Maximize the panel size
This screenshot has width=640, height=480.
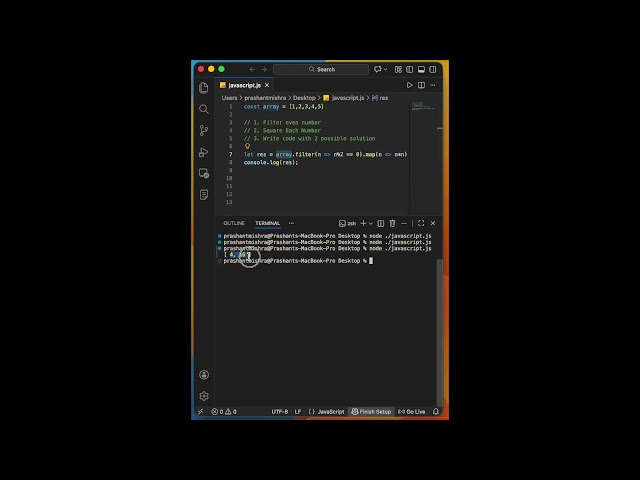pos(421,223)
